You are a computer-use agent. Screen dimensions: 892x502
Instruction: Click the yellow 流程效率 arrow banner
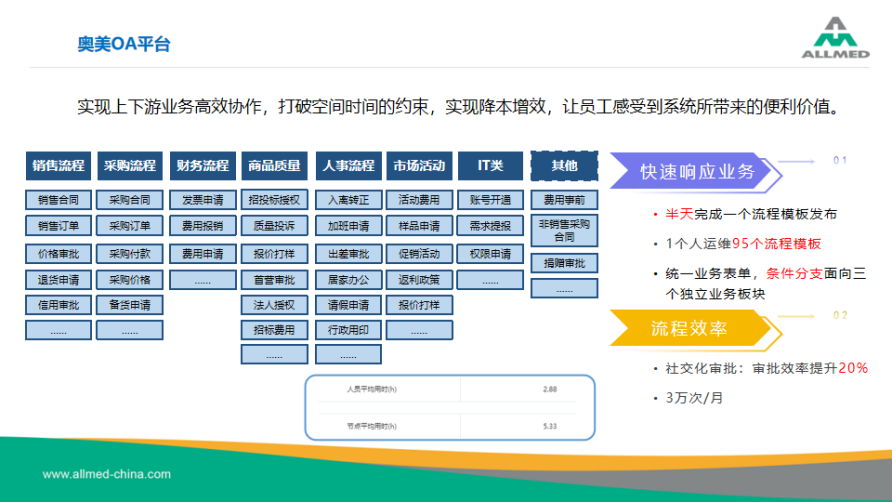(696, 328)
